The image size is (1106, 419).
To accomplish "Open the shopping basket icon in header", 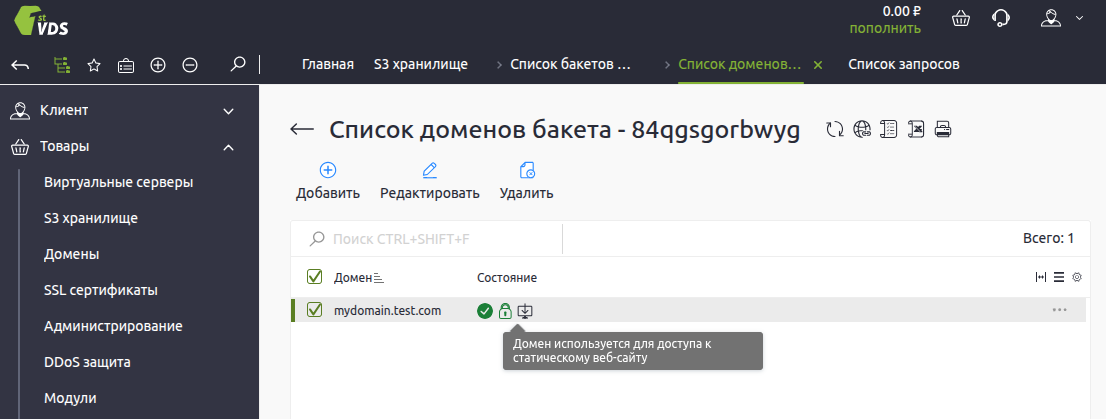I will pos(960,19).
